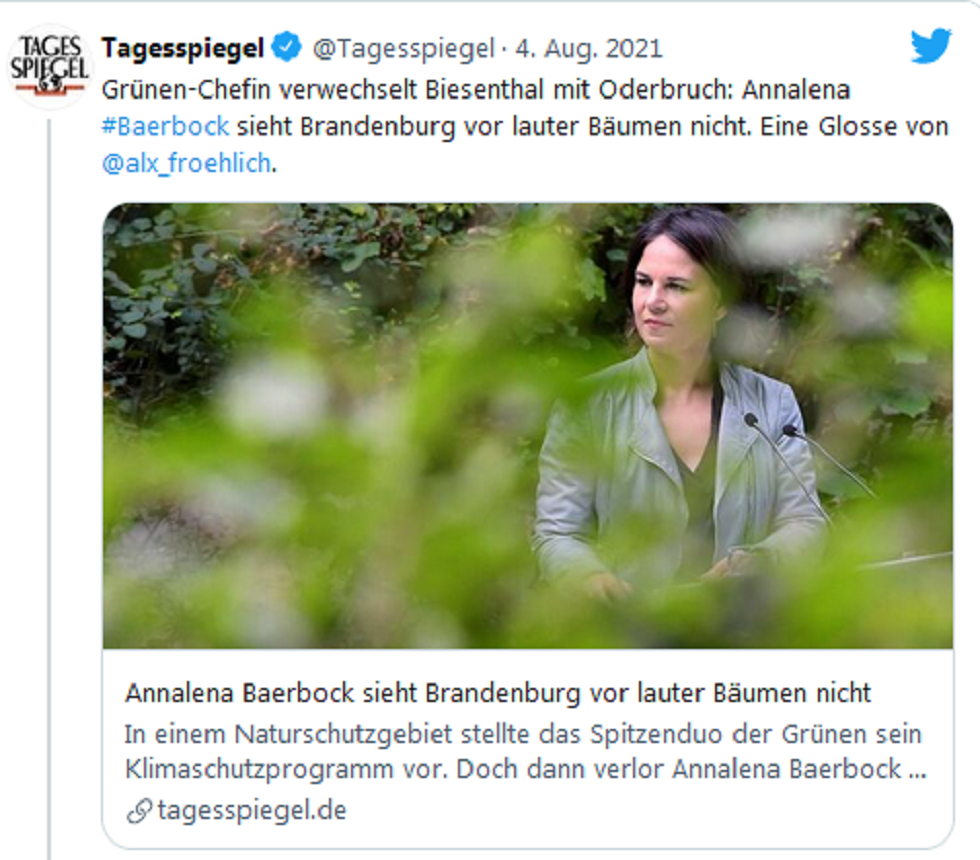The image size is (980, 860).
Task: Click the vertical thread line below the avatar
Action: (x=49, y=489)
